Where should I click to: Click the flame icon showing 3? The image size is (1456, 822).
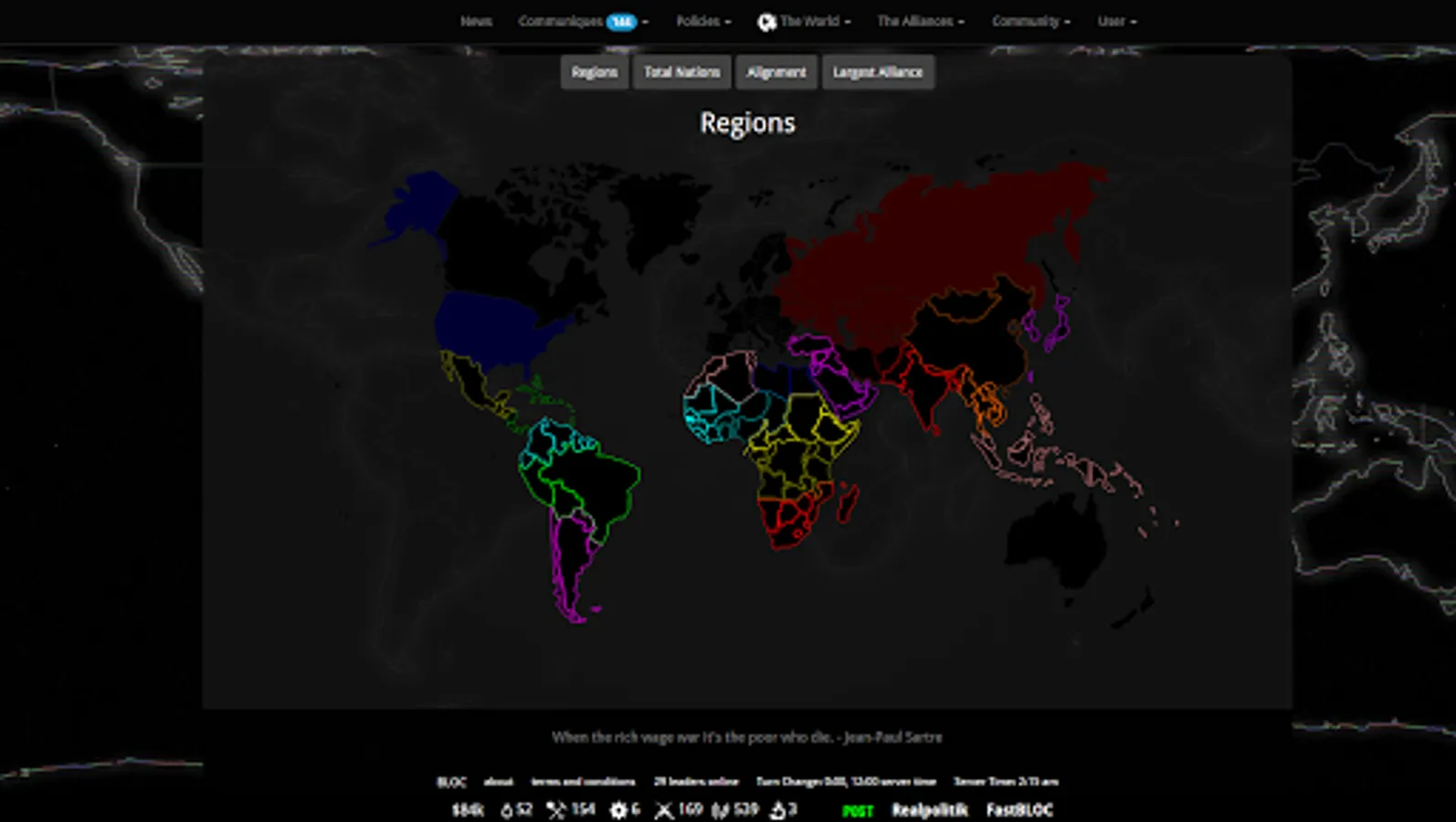pos(777,810)
